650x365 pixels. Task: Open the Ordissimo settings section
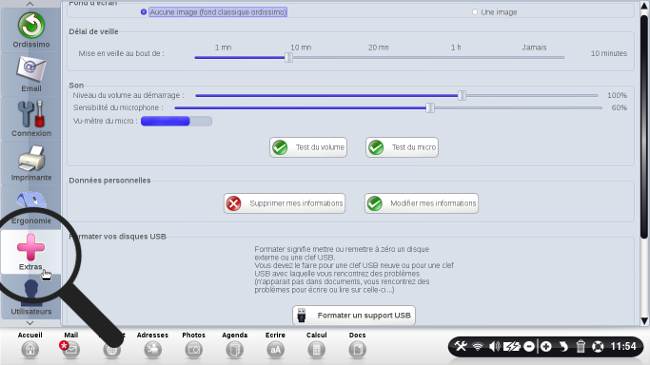click(31, 30)
